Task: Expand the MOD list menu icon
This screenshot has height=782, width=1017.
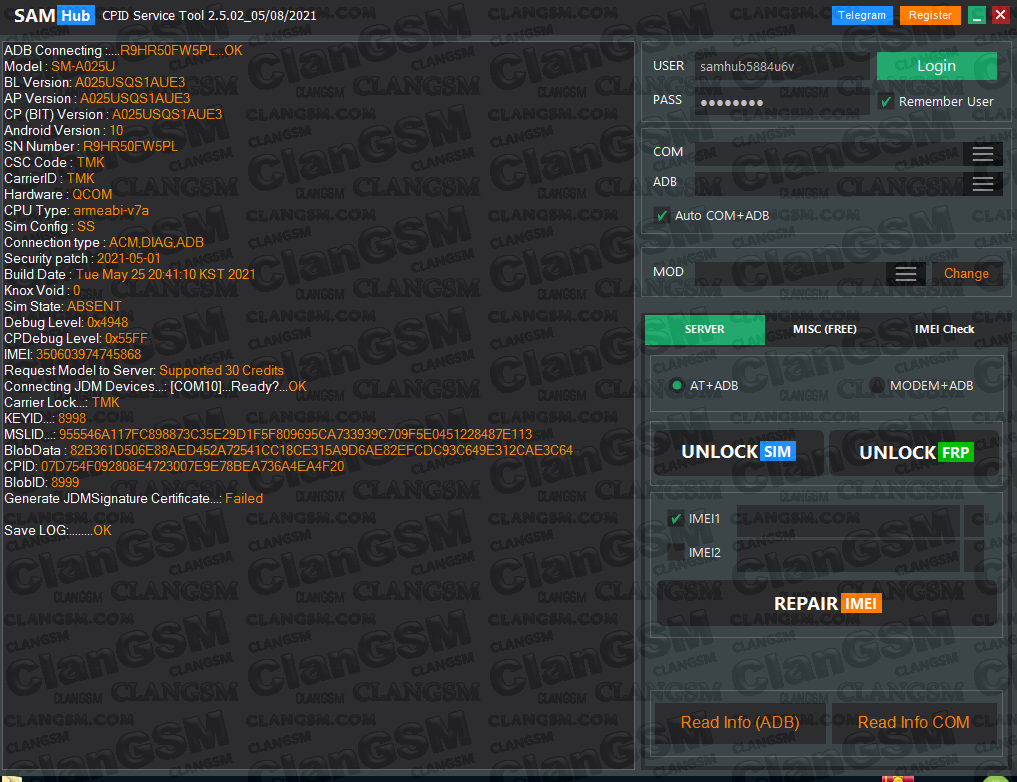Action: pyautogui.click(x=905, y=274)
